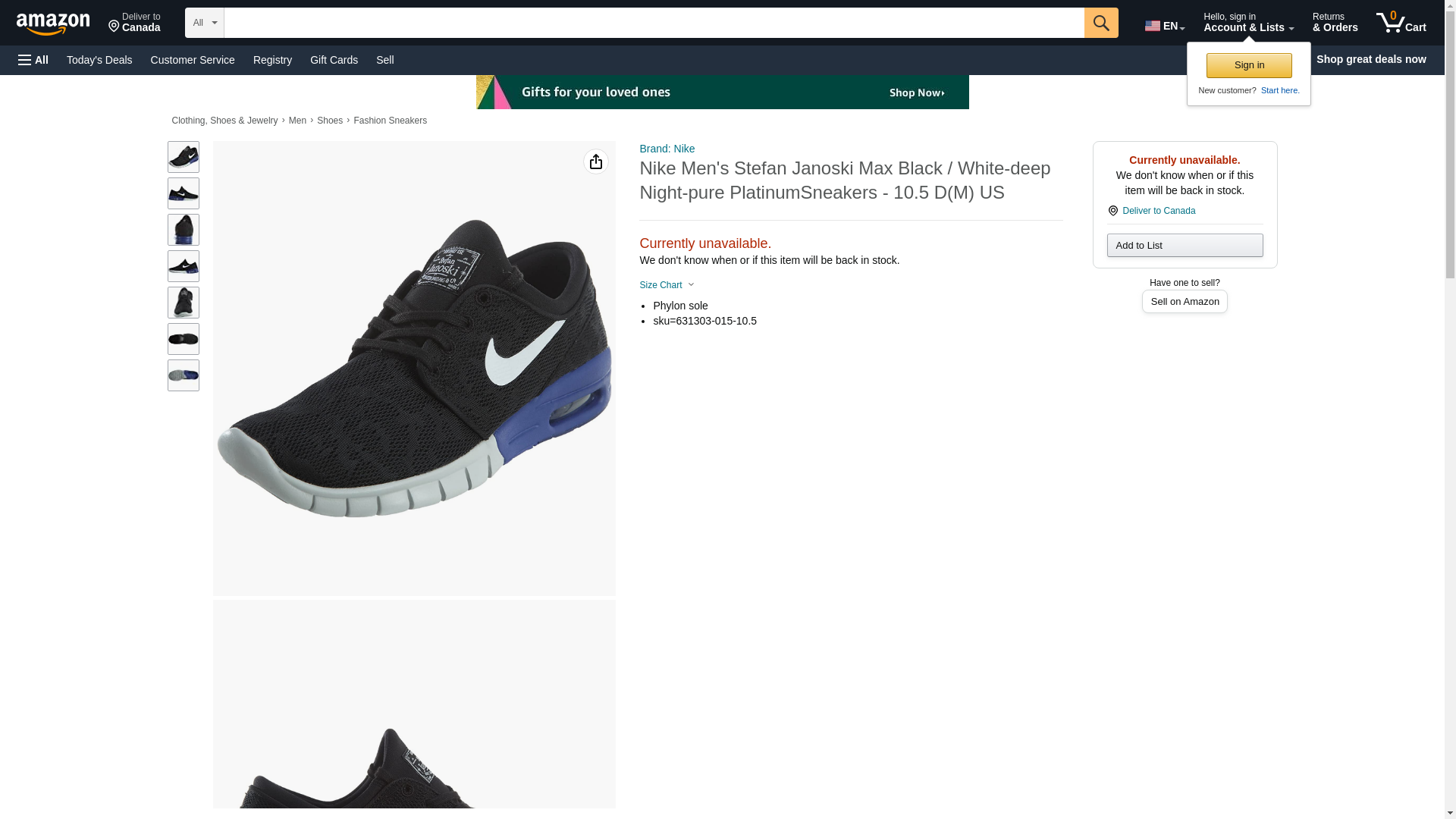Viewport: 1456px width, 819px height.
Task: Click the yellow Sign in button
Action: [x=1248, y=65]
